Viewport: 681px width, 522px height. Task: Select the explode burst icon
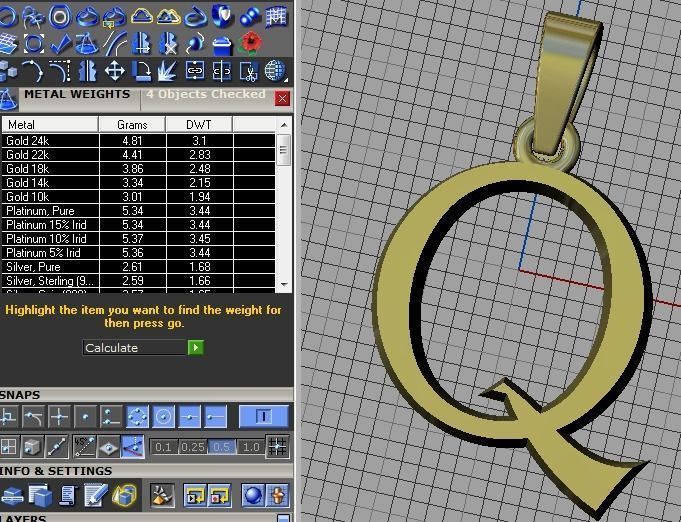pos(168,71)
